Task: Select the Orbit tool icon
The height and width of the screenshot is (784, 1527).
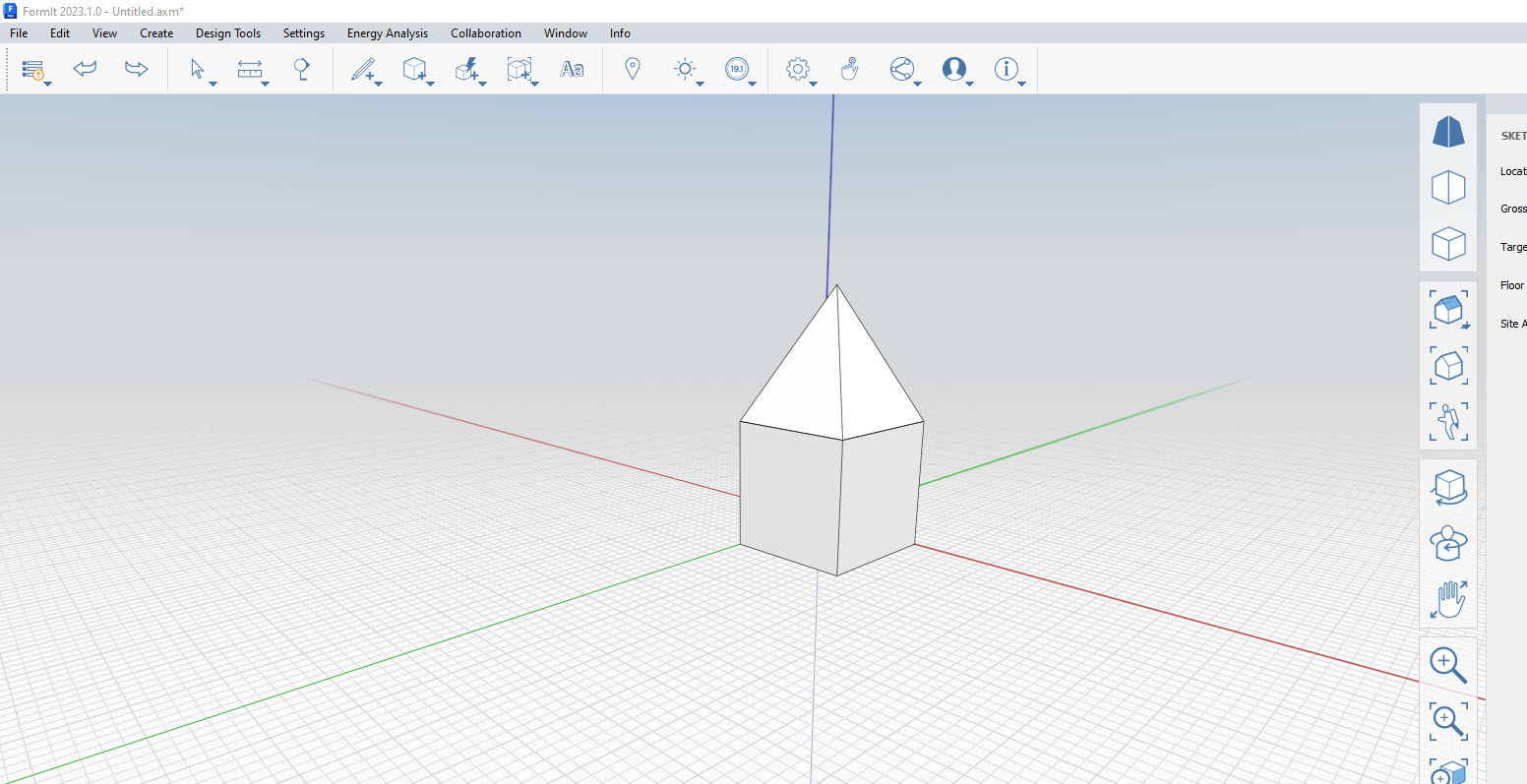Action: (x=1448, y=487)
